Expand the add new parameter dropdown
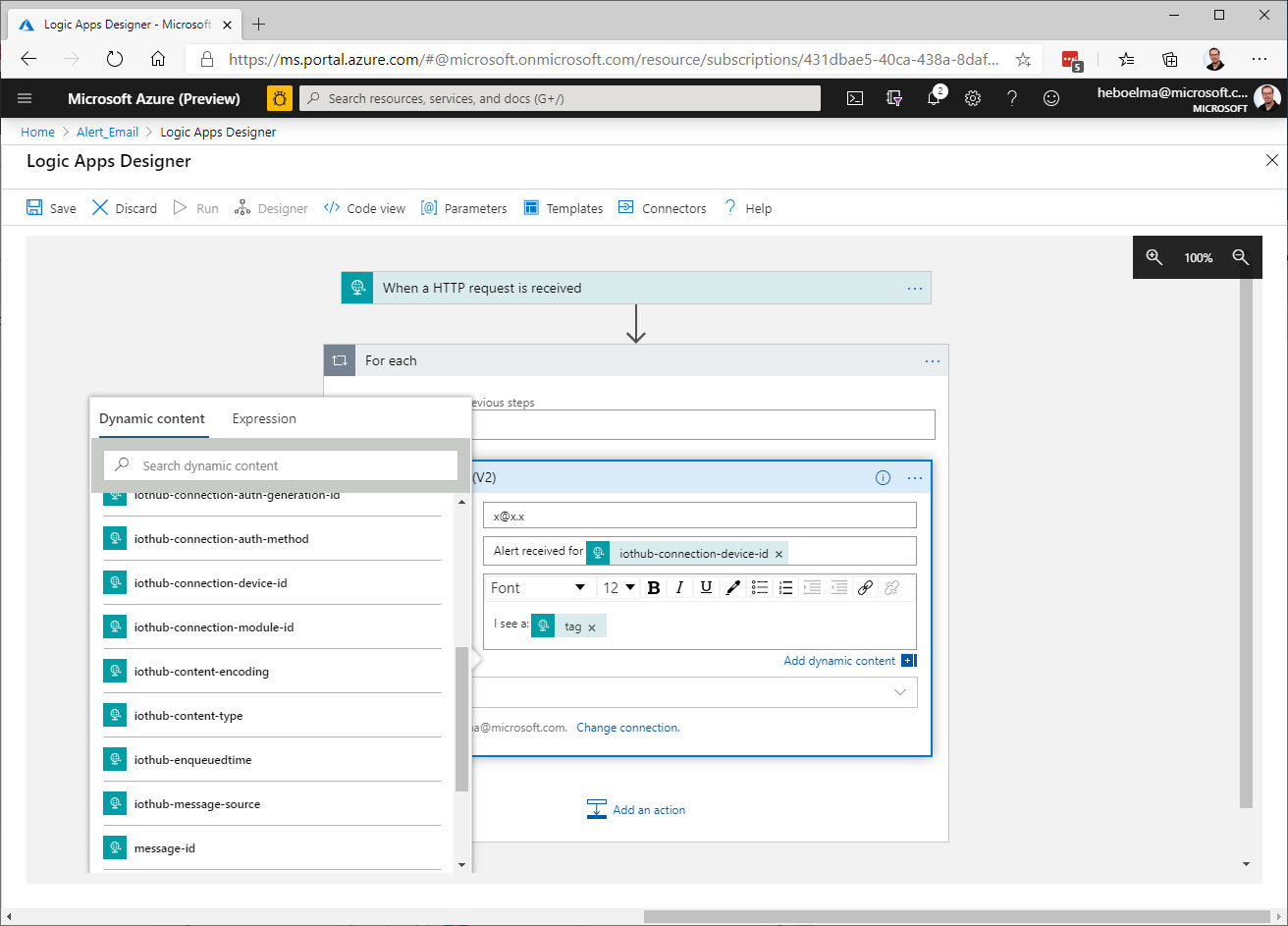Image resolution: width=1288 pixels, height=926 pixels. pyautogui.click(x=900, y=692)
